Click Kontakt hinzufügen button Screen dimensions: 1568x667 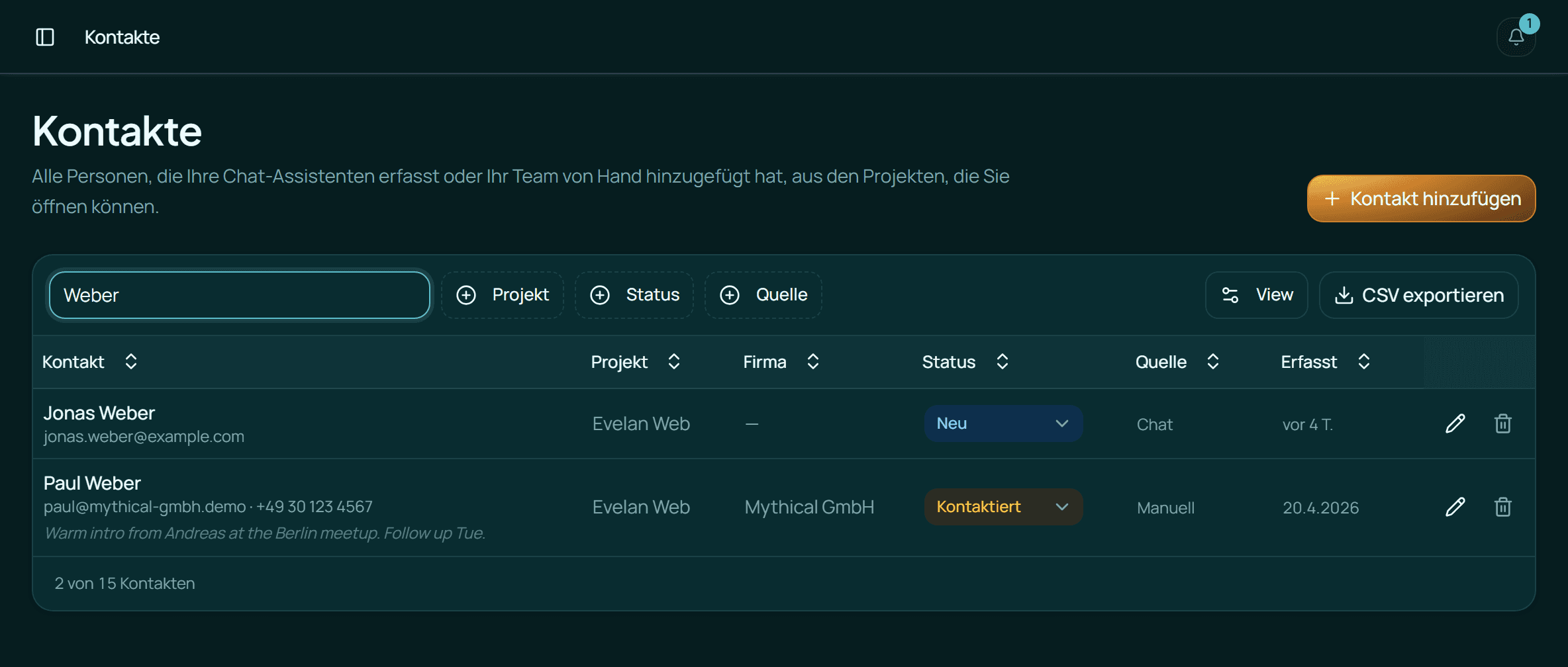[1421, 199]
